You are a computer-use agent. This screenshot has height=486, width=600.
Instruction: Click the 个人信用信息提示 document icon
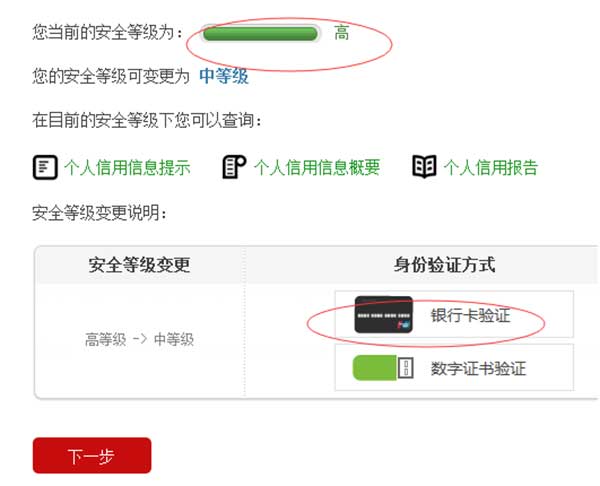45,167
